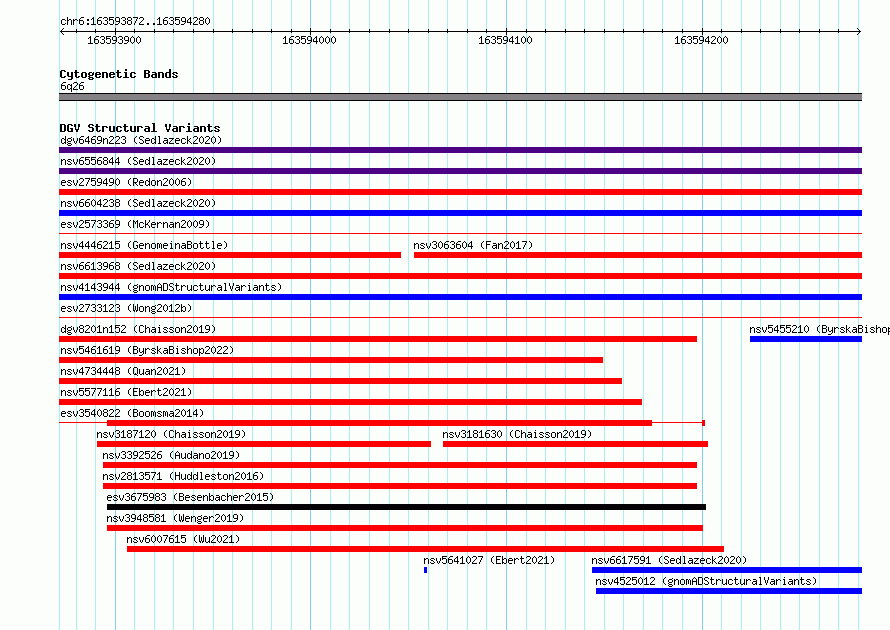Open the nsv3392526 (Audano2019) label
Viewport: 890px width, 630px height.
click(171, 455)
